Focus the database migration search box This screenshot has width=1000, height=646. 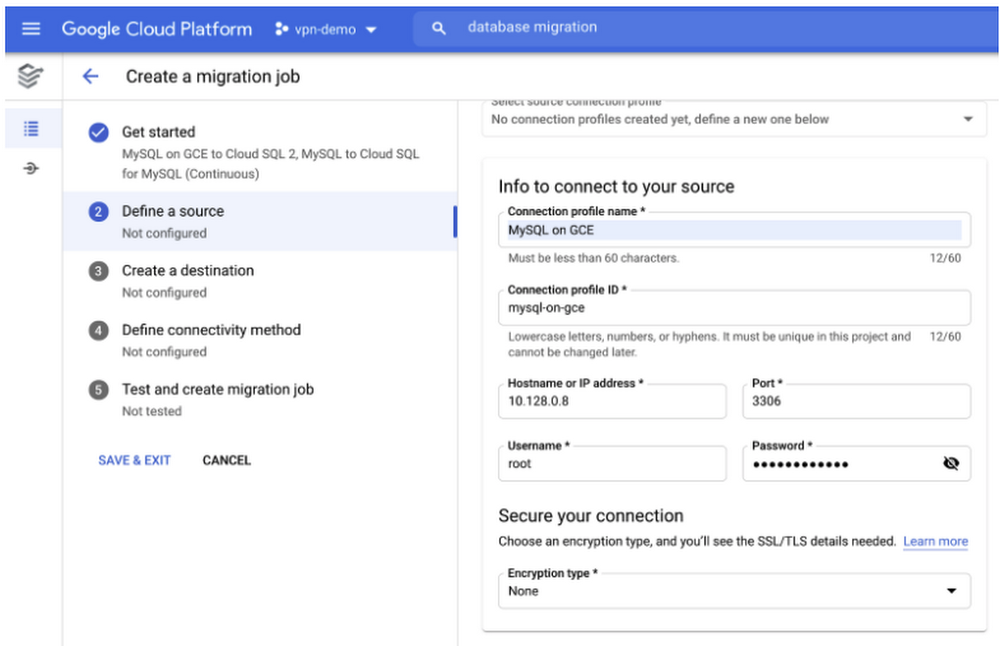(705, 28)
